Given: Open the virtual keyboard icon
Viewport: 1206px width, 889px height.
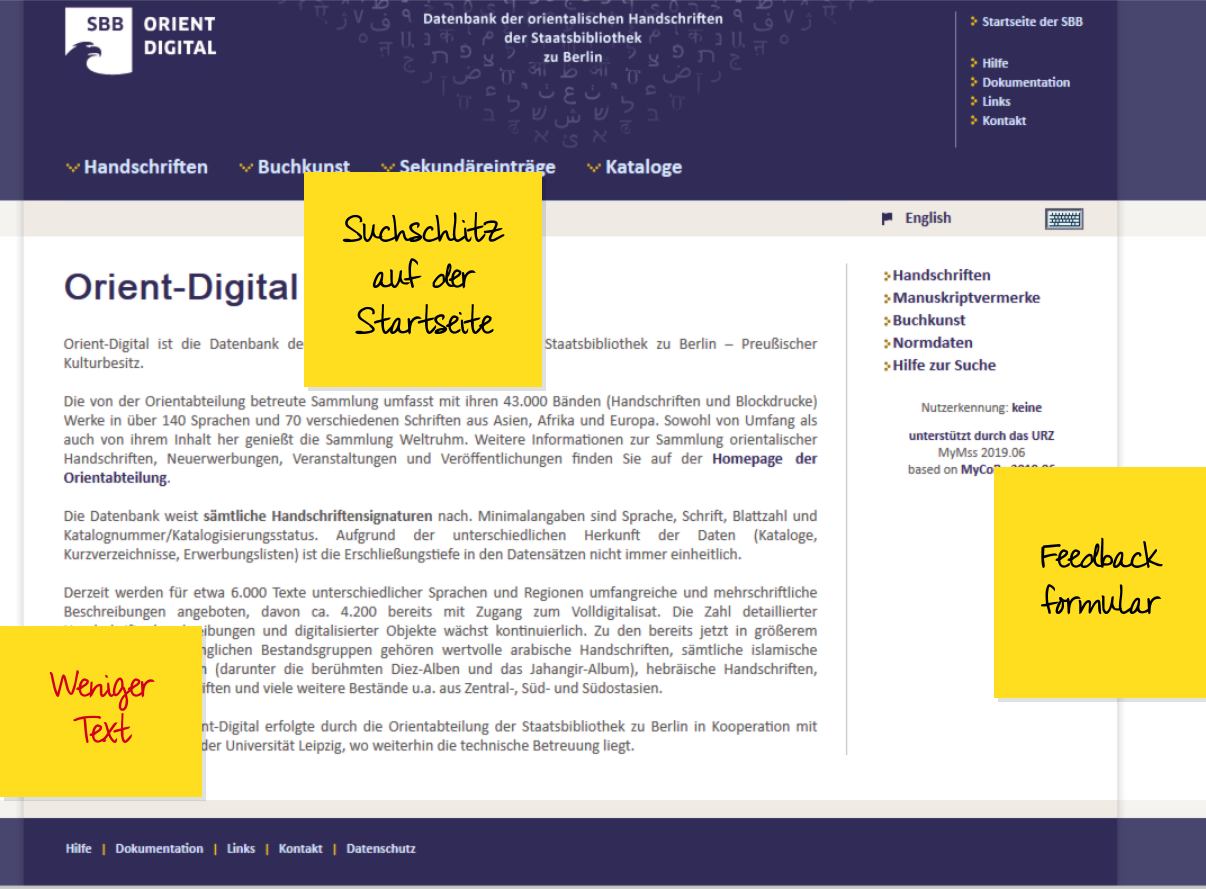Looking at the screenshot, I should [x=1064, y=219].
